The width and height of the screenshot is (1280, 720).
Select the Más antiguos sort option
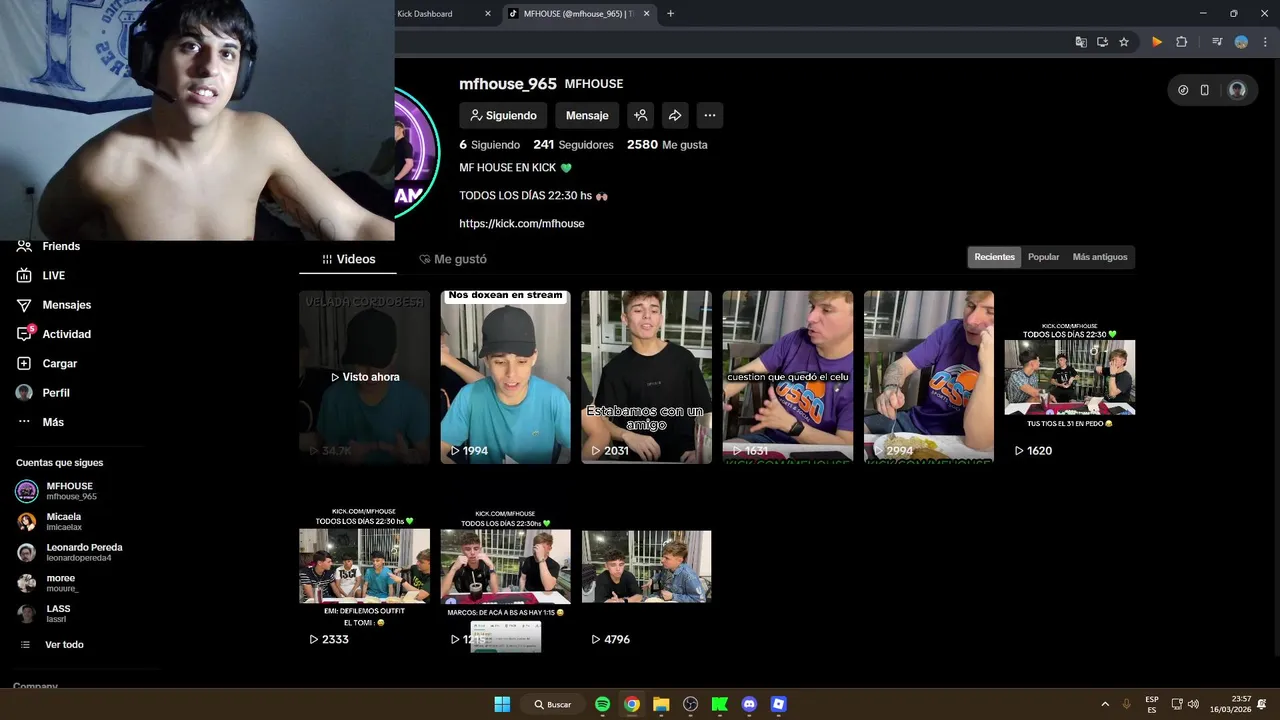(1100, 257)
